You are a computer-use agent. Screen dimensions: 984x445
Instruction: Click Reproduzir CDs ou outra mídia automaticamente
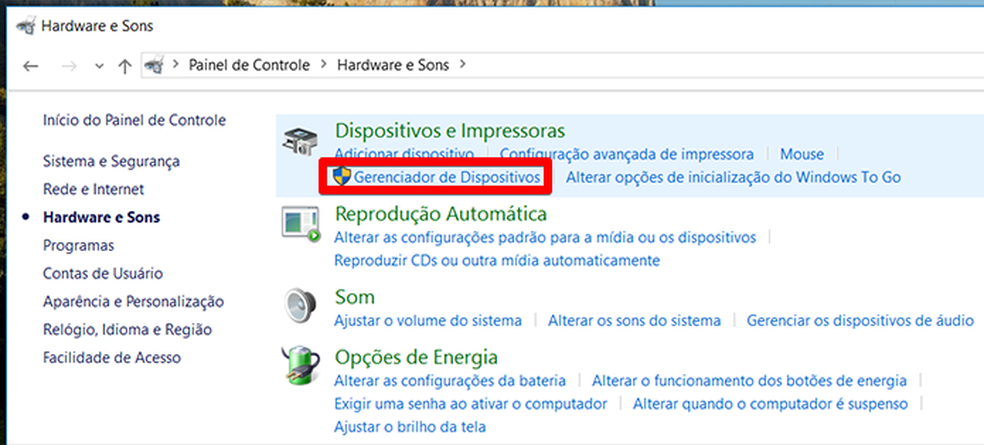497,259
